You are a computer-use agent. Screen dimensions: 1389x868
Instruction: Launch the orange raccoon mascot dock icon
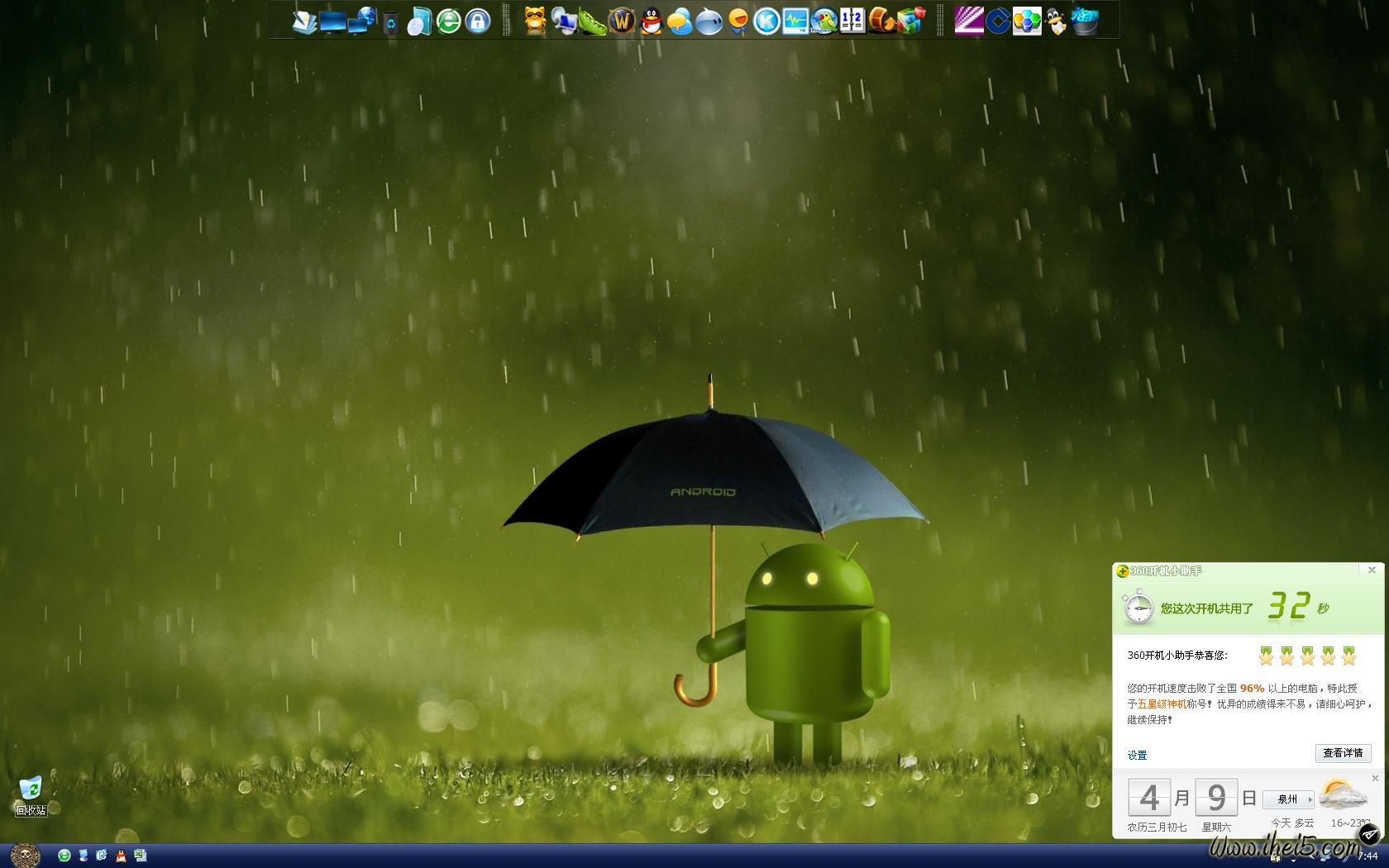point(536,21)
